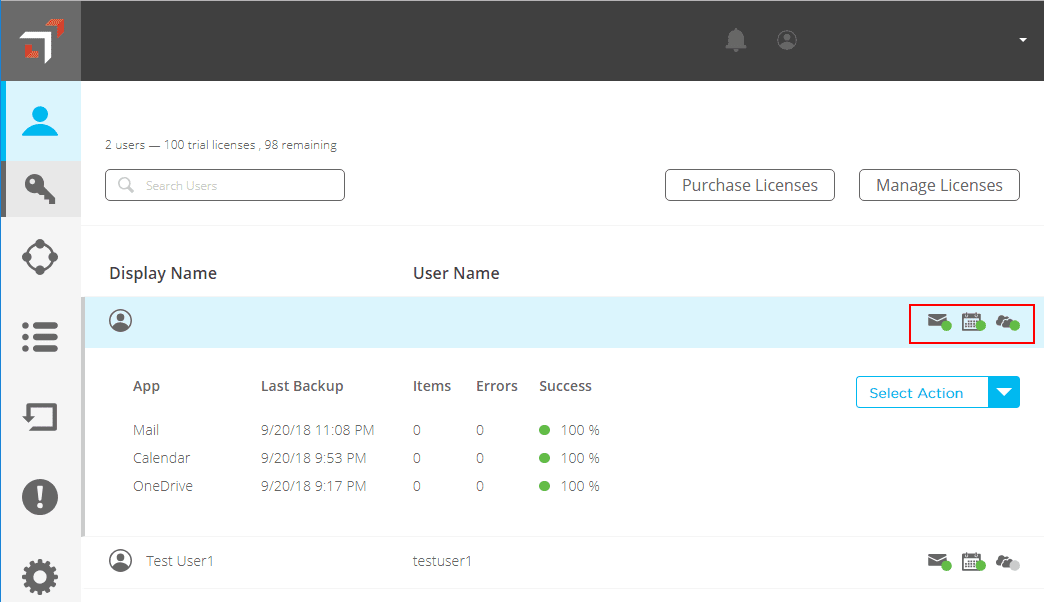Click OneDrive backup status icon for Test User1

click(1007, 562)
